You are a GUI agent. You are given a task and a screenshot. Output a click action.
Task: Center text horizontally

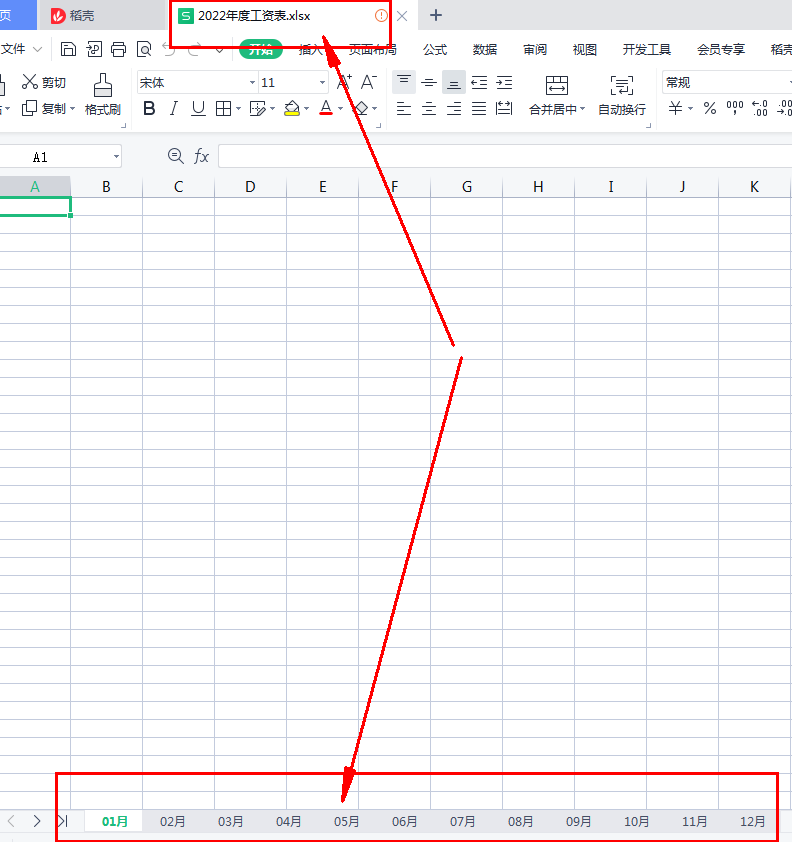[x=428, y=108]
